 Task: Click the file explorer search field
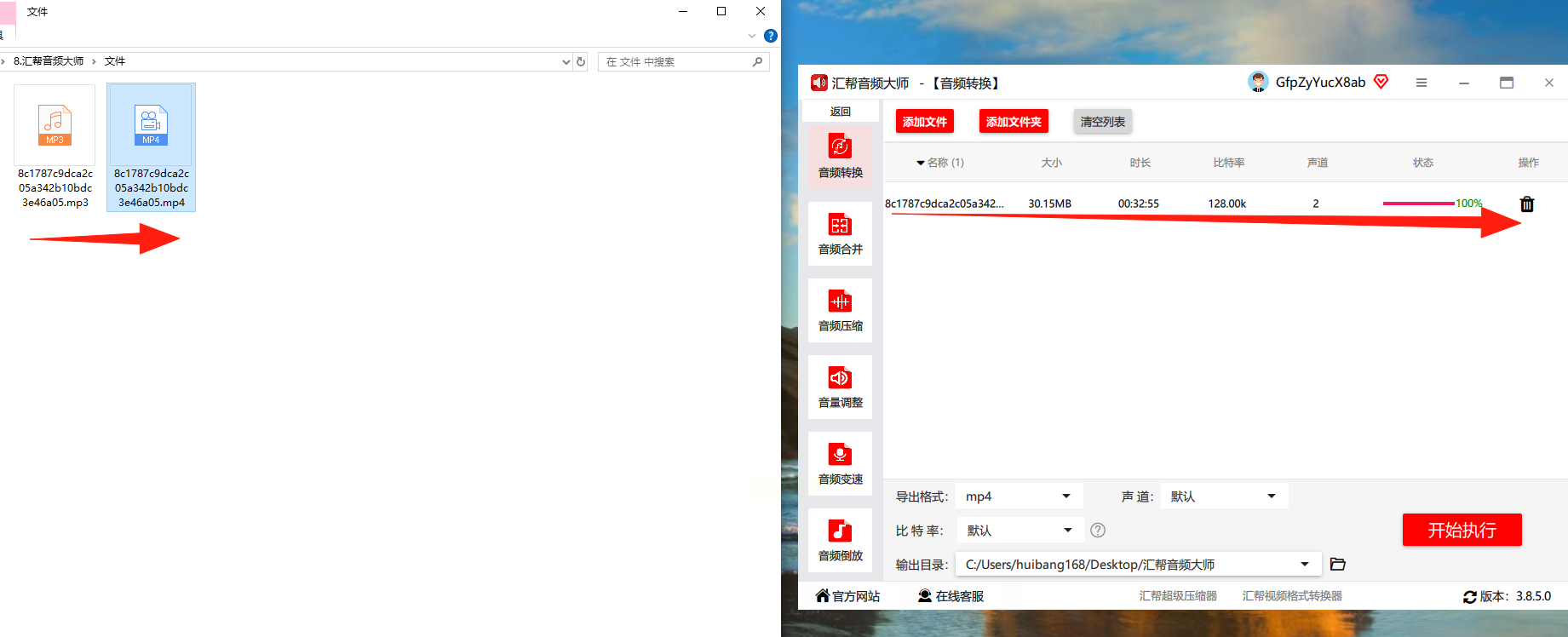[x=684, y=61]
